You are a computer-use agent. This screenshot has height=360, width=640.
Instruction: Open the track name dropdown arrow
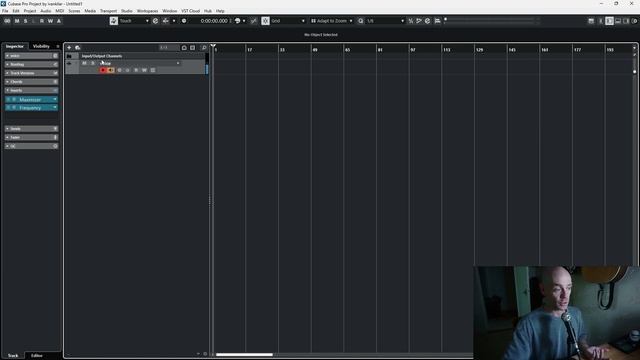point(178,63)
